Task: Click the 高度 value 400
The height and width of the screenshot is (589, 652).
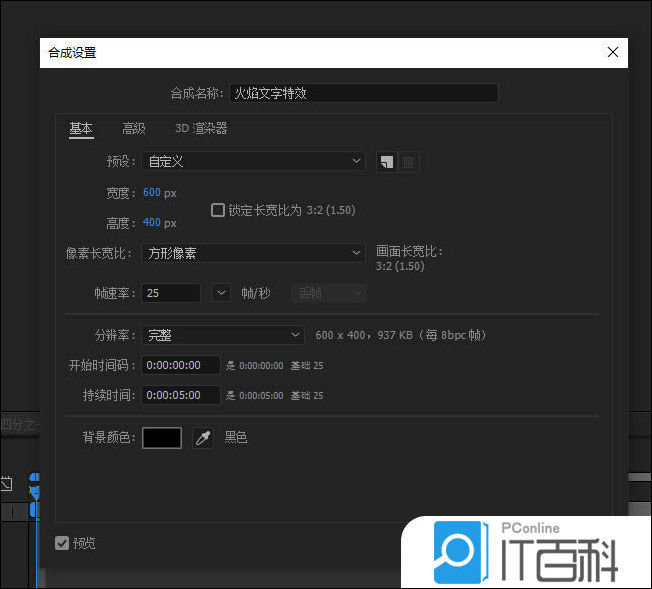Action: pyautogui.click(x=152, y=223)
